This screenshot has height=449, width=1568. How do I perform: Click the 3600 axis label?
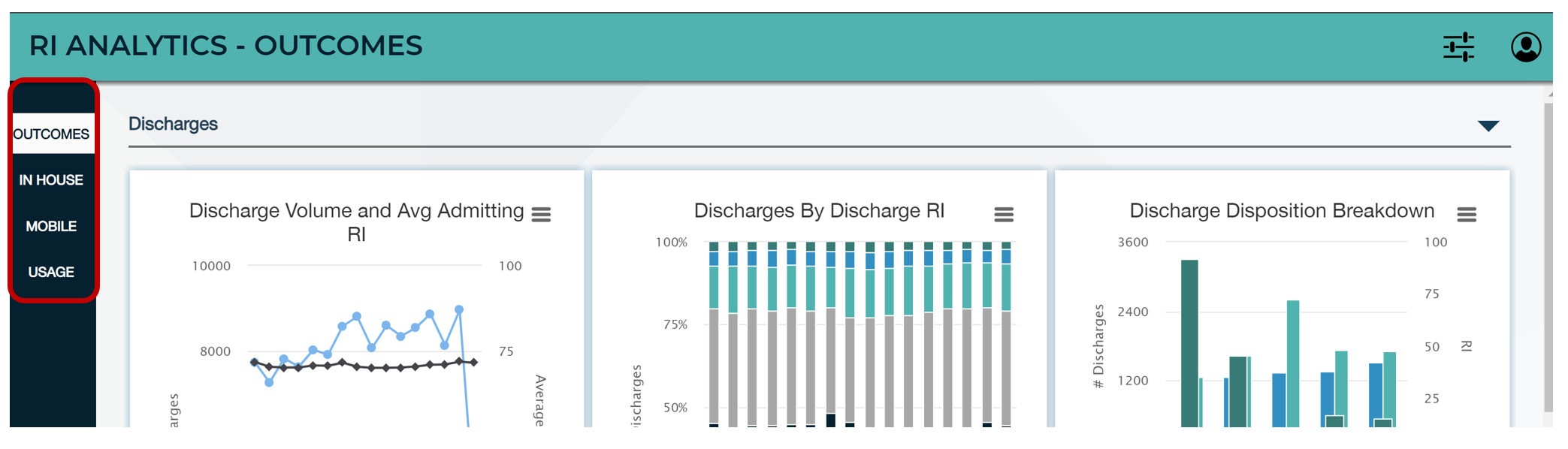click(1133, 243)
